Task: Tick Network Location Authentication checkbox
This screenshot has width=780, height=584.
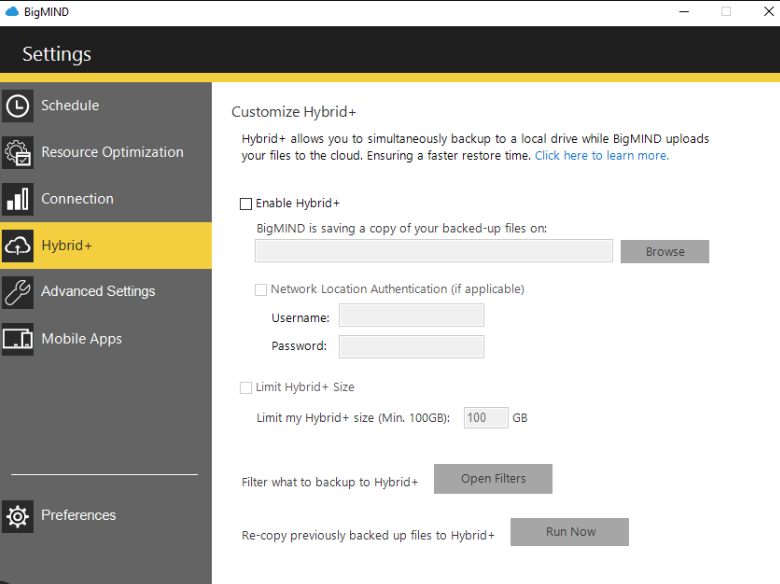Action: 261,290
